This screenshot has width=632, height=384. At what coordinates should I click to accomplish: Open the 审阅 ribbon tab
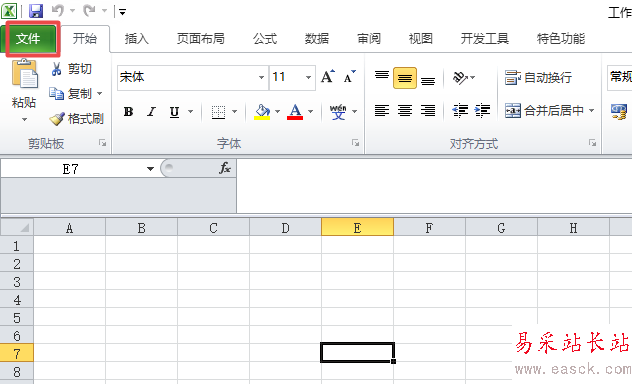point(369,39)
